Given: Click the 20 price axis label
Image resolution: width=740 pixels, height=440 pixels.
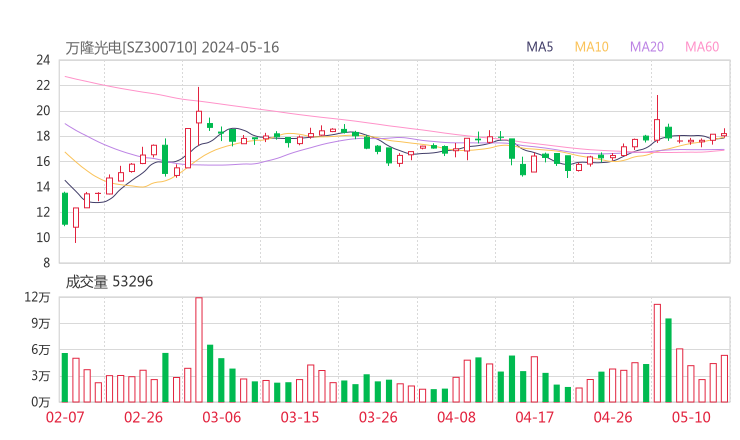Looking at the screenshot, I should coord(43,111).
